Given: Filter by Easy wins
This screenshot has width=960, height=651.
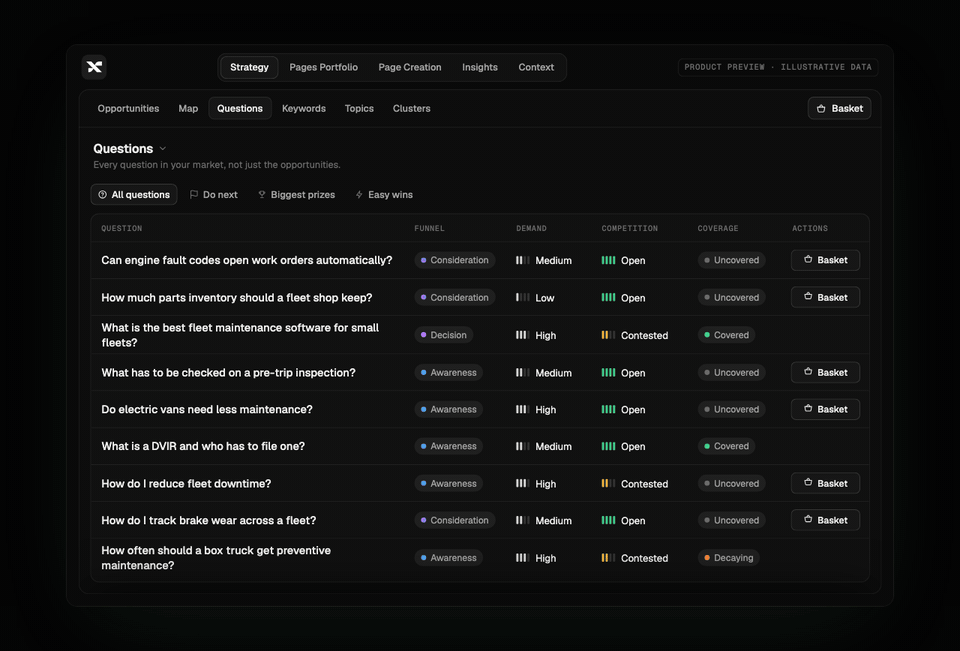Looking at the screenshot, I should point(384,195).
